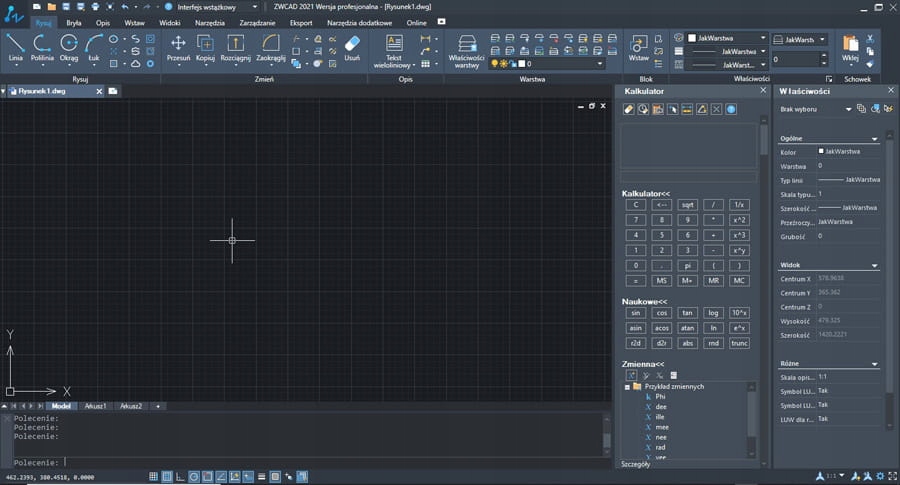This screenshot has width=900, height=485.
Task: Collapse the Przykład zmiennych tree folder
Action: point(626,386)
